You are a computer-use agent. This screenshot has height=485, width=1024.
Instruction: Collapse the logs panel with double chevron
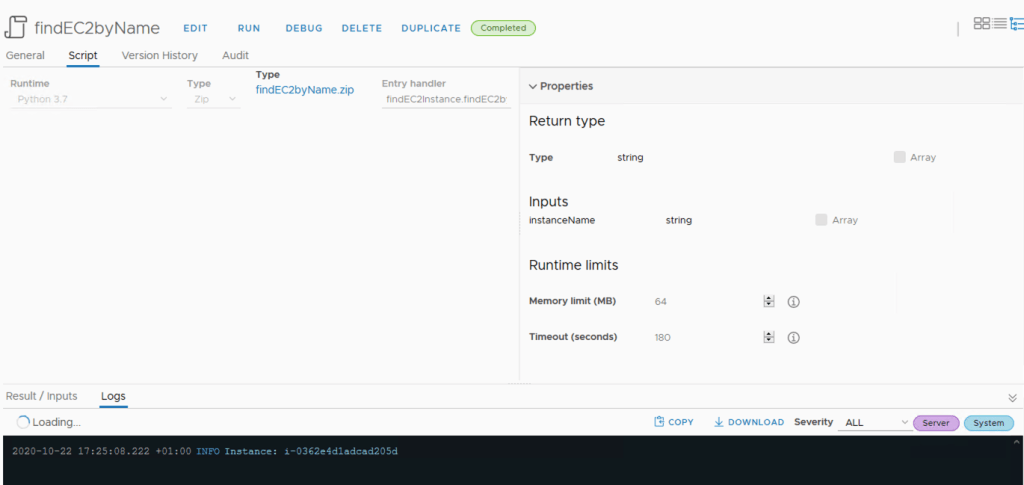[x=1012, y=397]
